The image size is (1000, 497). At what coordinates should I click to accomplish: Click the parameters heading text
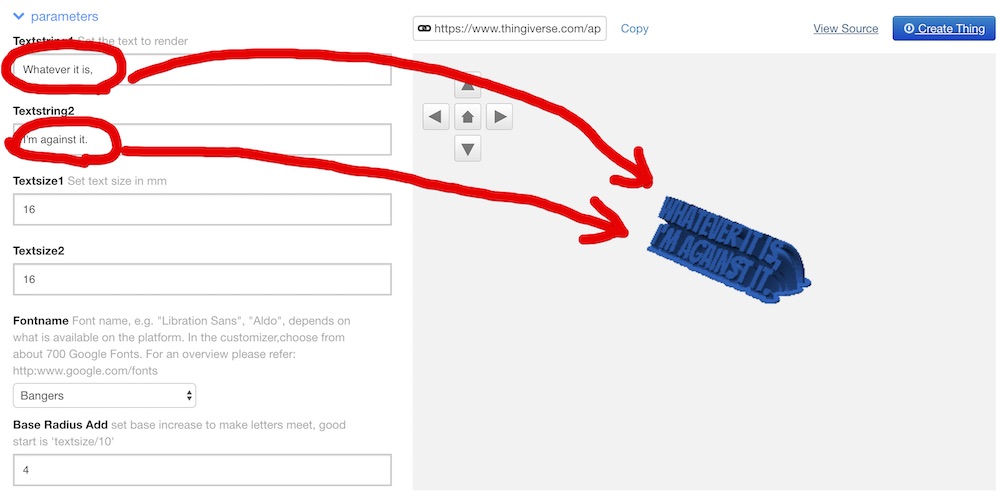click(x=64, y=17)
